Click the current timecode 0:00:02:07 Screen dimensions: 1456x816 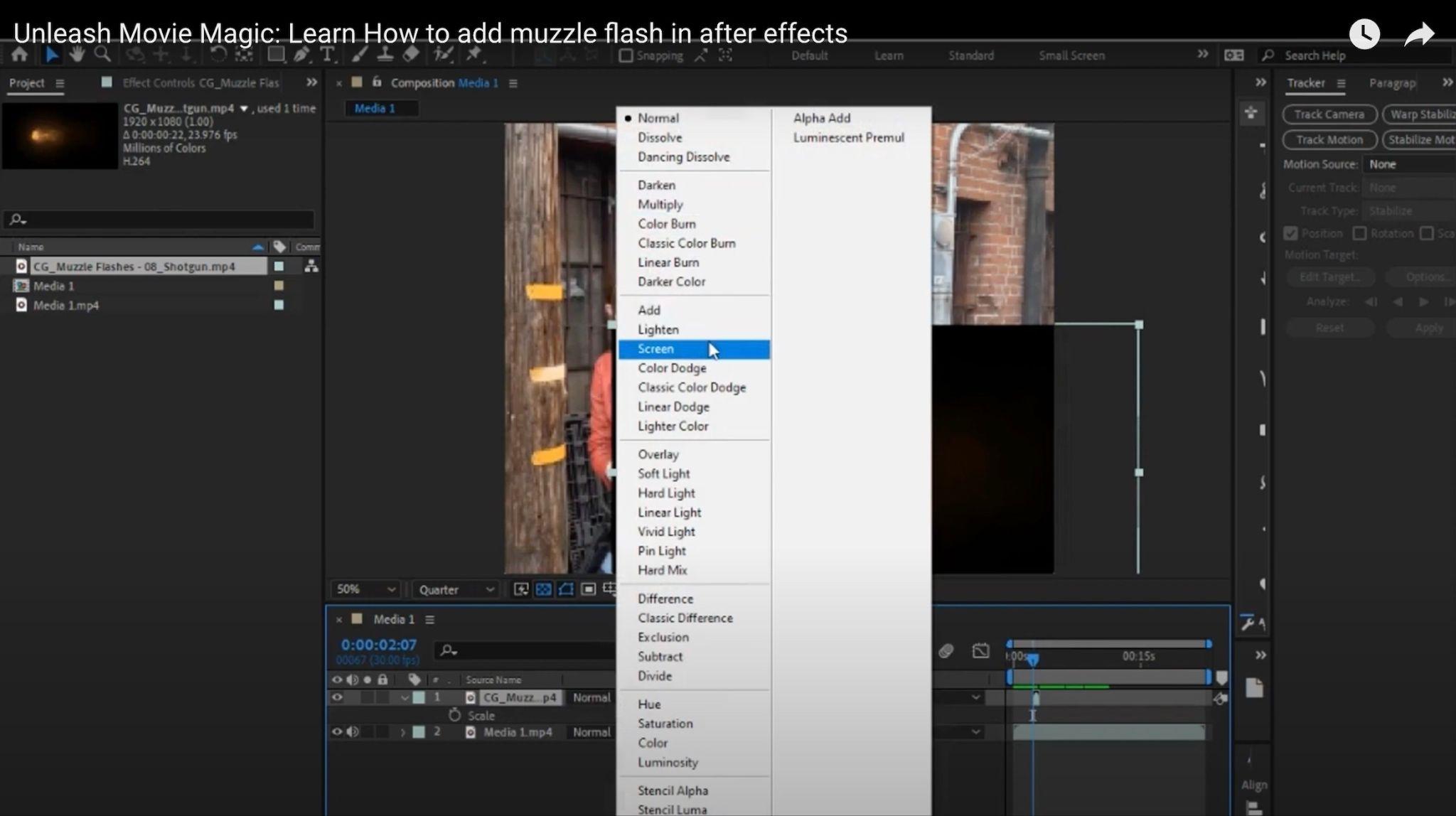point(378,645)
